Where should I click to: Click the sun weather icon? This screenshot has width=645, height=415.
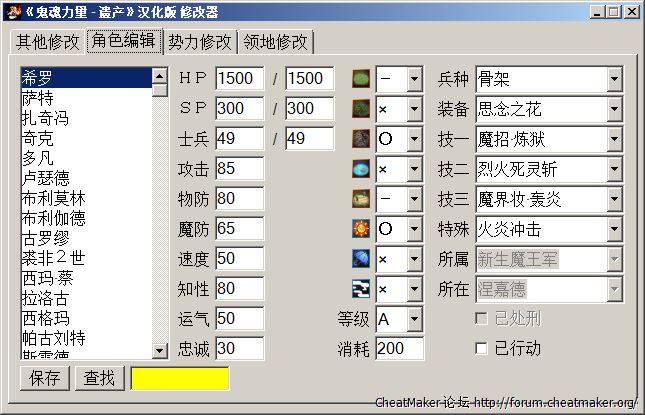tap(361, 229)
